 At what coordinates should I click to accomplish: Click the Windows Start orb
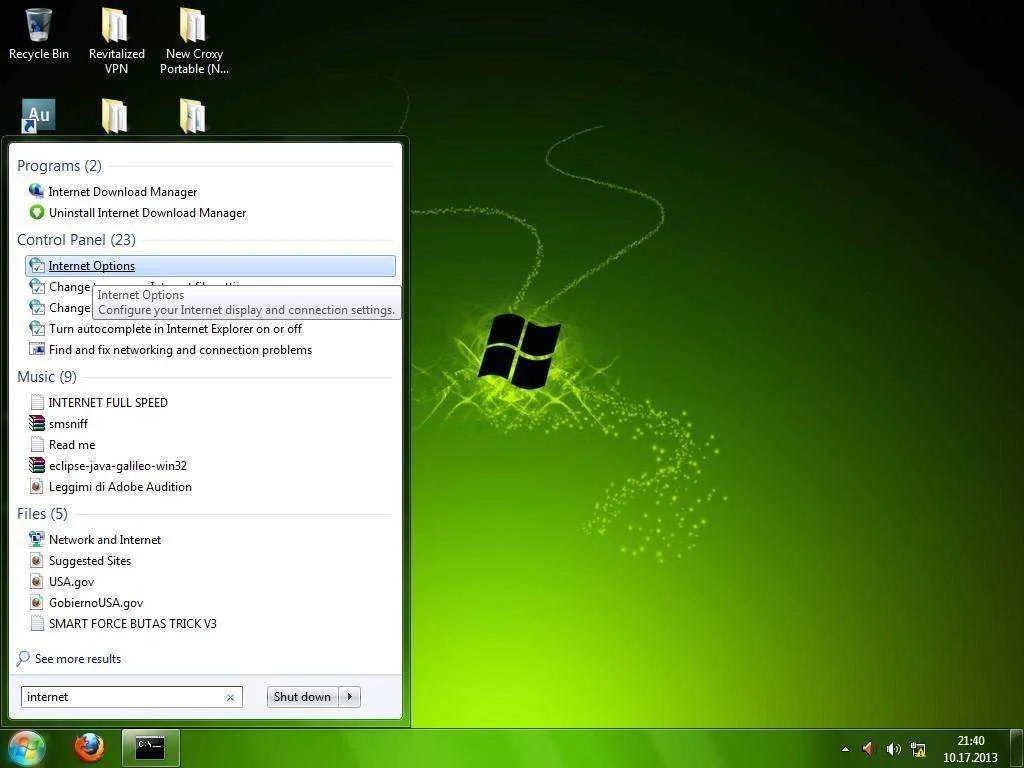26,748
